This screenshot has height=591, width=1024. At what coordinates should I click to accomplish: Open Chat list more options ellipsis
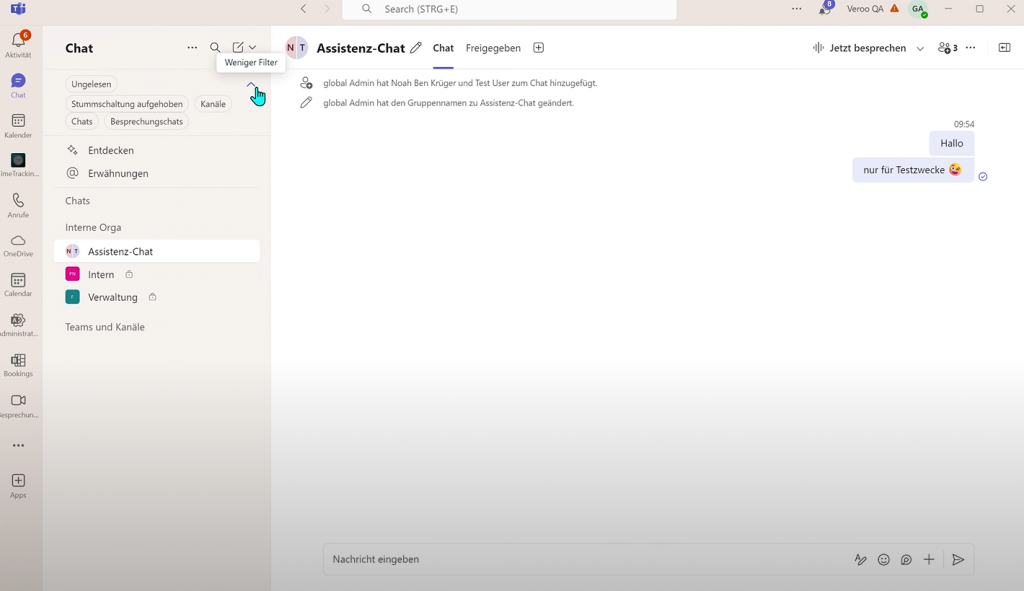coord(192,47)
